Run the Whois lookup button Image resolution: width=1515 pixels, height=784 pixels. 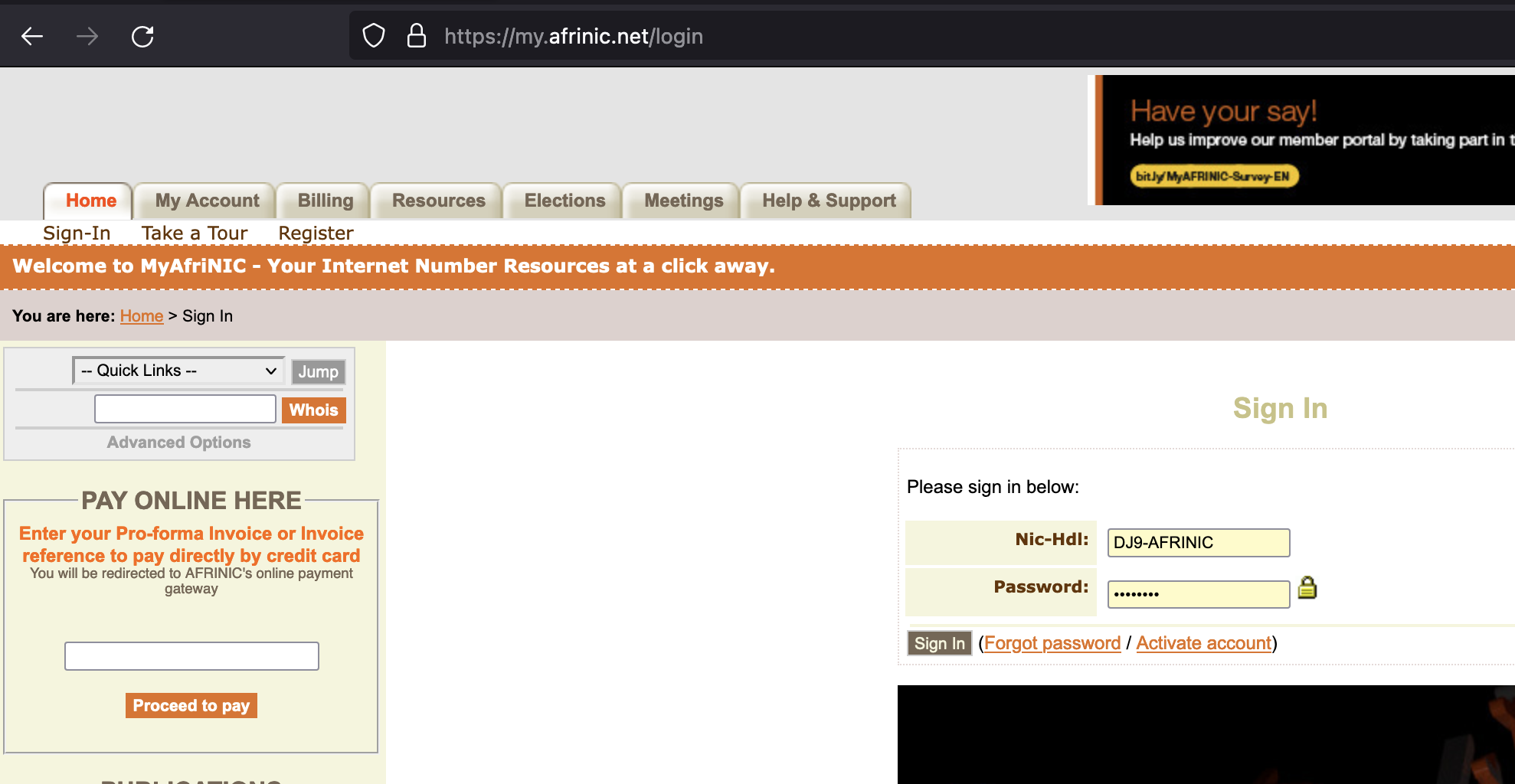tap(314, 410)
